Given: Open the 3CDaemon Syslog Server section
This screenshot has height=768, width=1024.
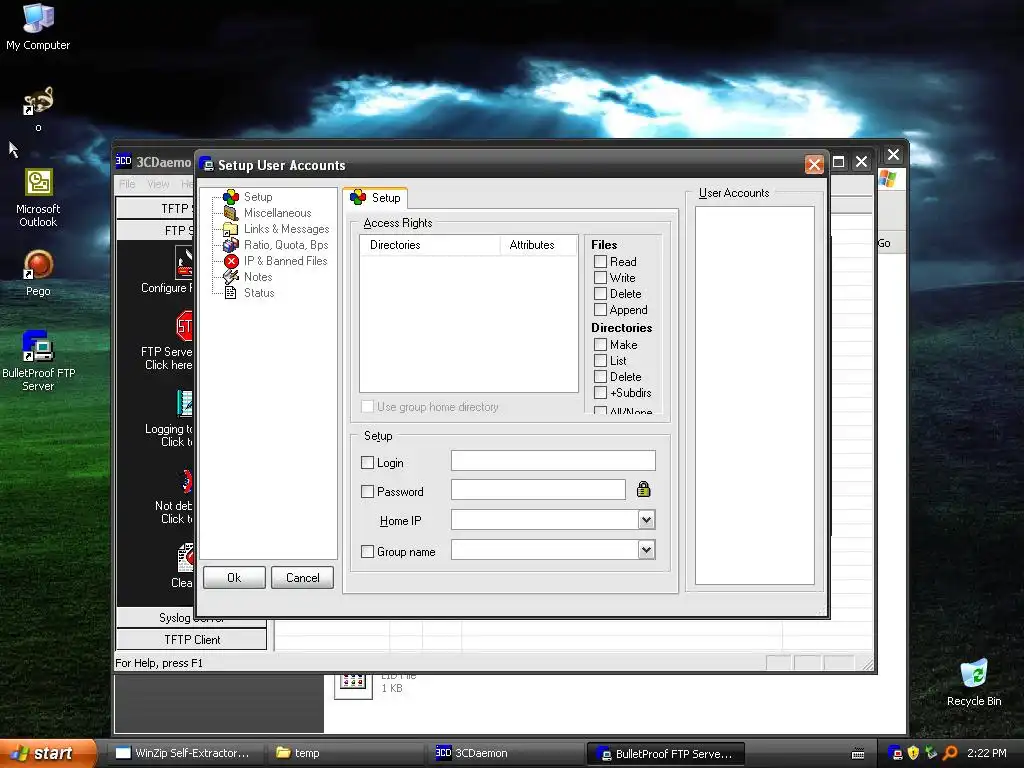Looking at the screenshot, I should 191,617.
